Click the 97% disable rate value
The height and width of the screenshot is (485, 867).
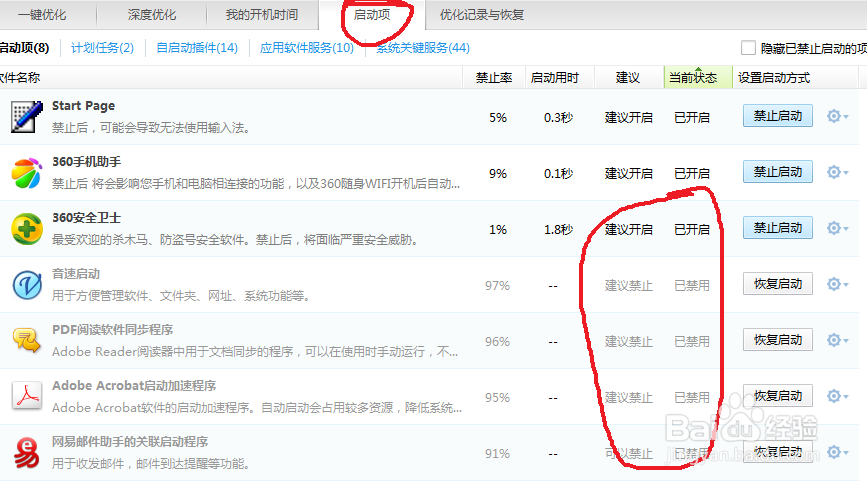click(x=497, y=286)
